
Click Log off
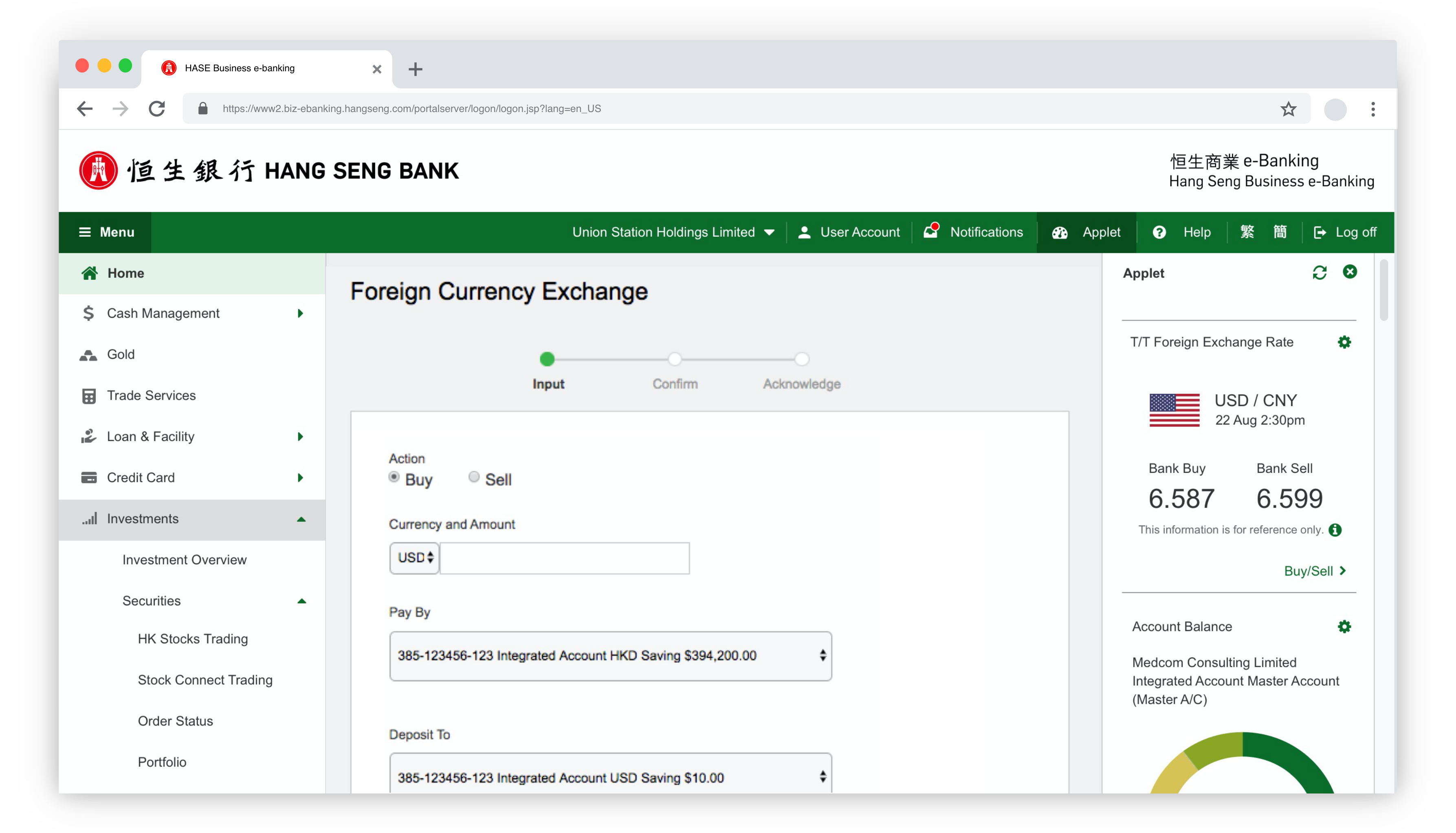point(1344,232)
